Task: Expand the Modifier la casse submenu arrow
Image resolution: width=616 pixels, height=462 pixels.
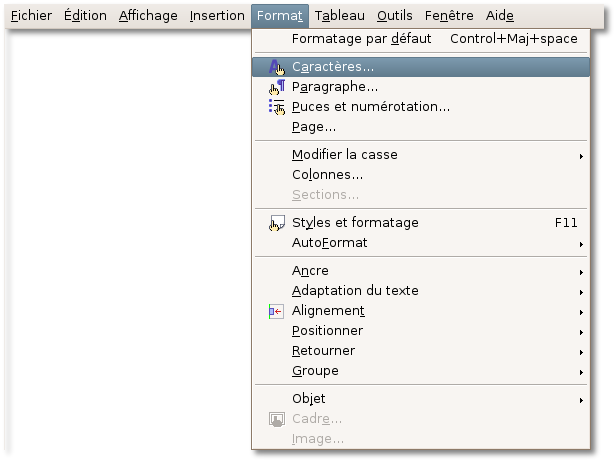Action: 581,156
